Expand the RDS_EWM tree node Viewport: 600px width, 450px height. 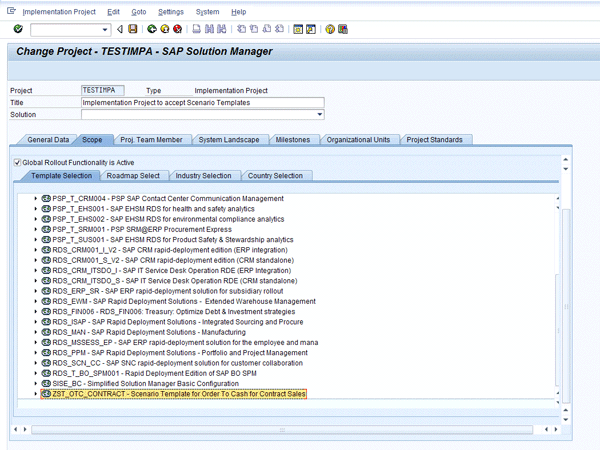click(x=35, y=301)
